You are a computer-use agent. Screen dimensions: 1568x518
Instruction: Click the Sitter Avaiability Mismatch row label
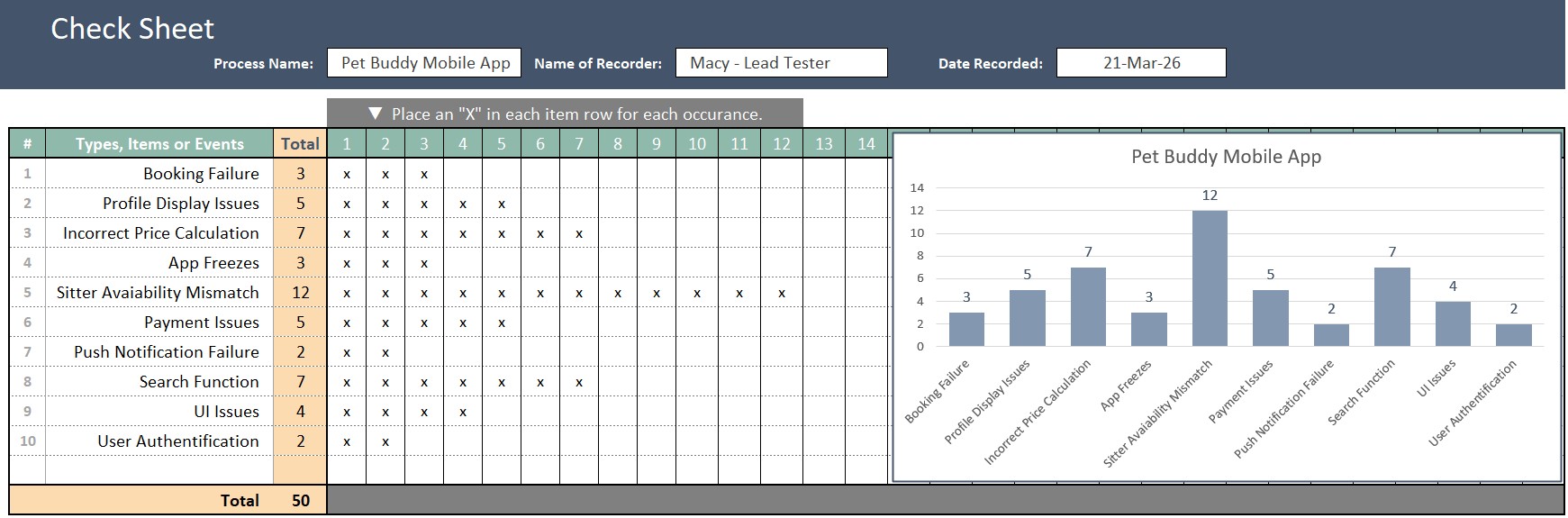pyautogui.click(x=158, y=293)
